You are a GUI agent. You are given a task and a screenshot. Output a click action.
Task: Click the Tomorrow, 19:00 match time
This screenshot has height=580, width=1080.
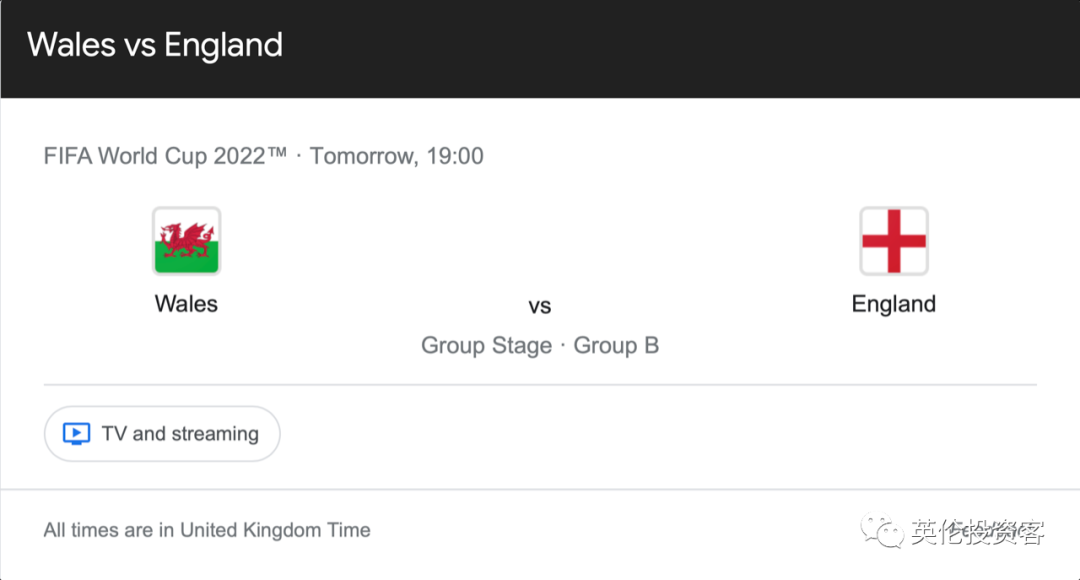[396, 156]
